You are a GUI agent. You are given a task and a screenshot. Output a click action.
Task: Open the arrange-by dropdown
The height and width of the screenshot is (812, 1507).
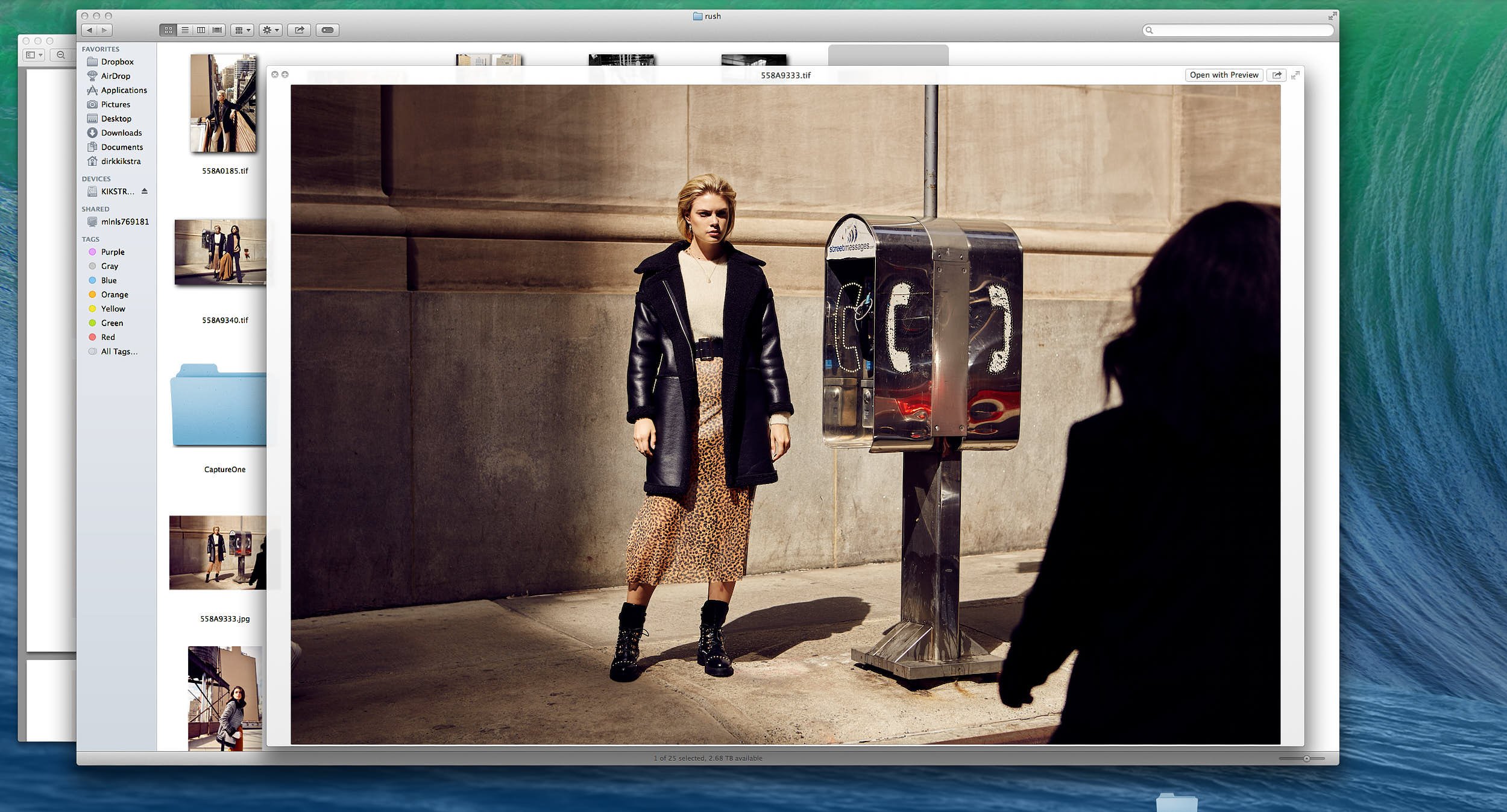(x=242, y=30)
